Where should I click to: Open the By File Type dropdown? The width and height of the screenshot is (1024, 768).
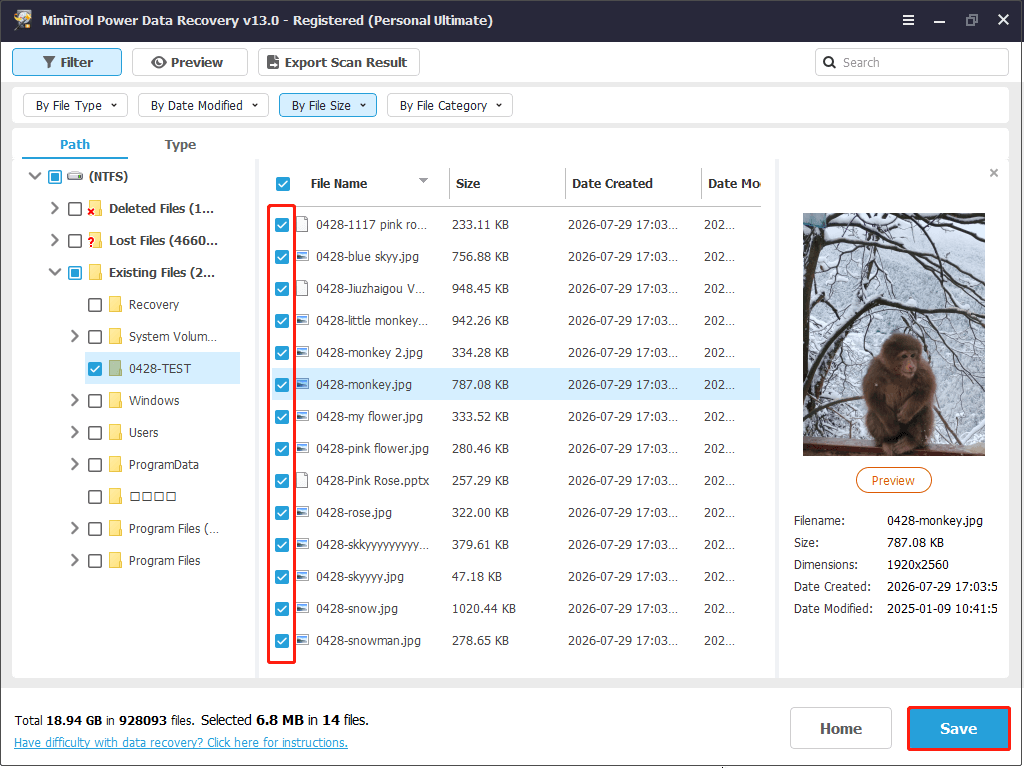coord(76,105)
